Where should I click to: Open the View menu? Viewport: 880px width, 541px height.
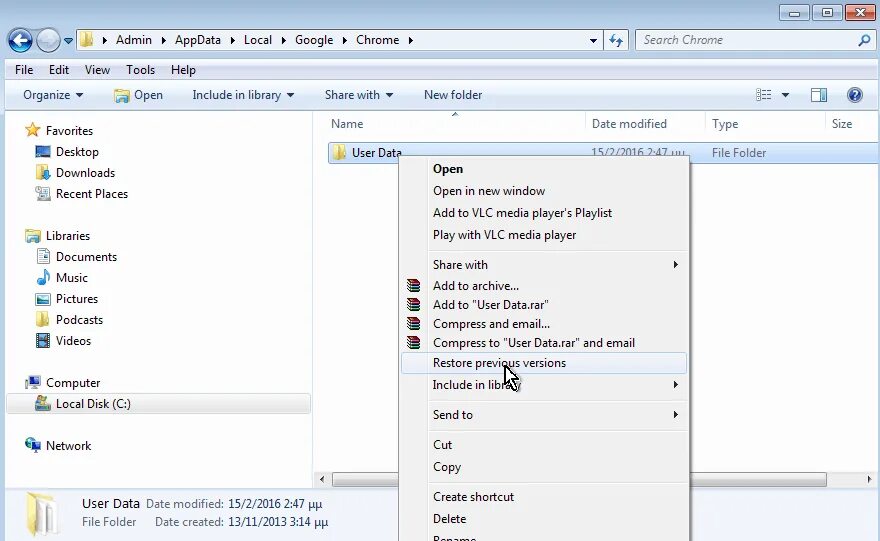tap(97, 70)
